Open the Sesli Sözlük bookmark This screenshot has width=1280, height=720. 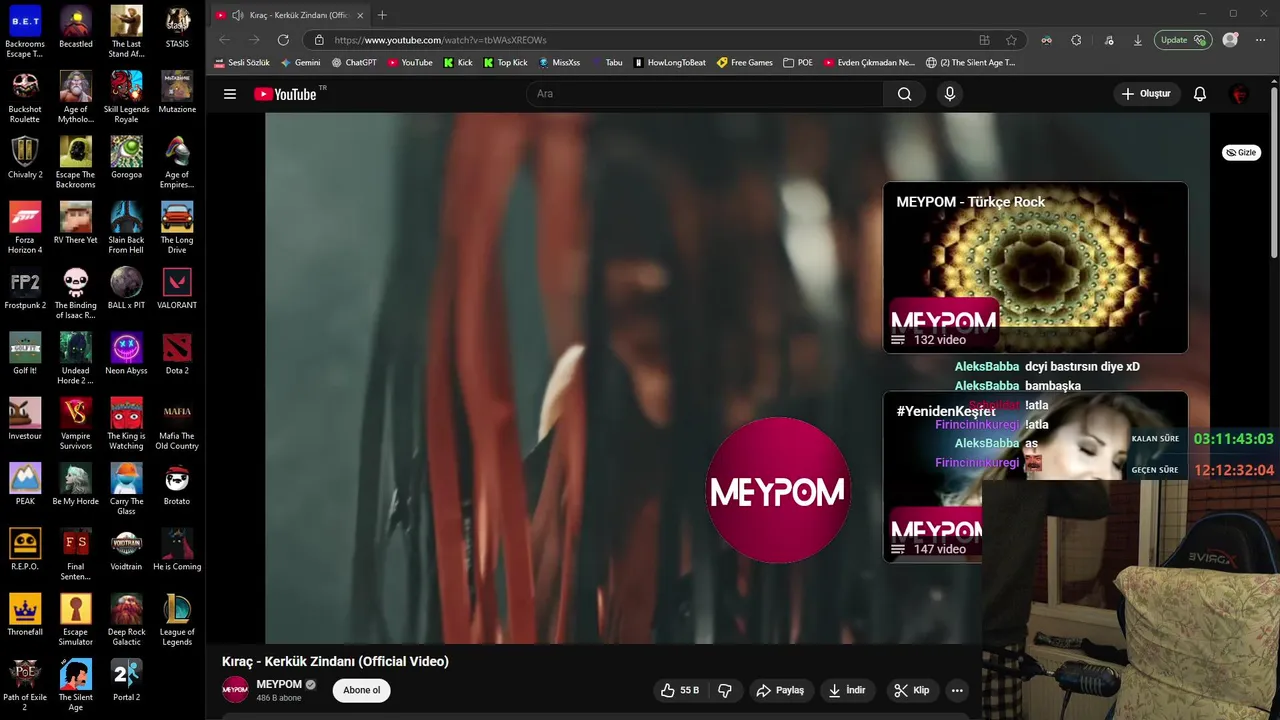[242, 62]
